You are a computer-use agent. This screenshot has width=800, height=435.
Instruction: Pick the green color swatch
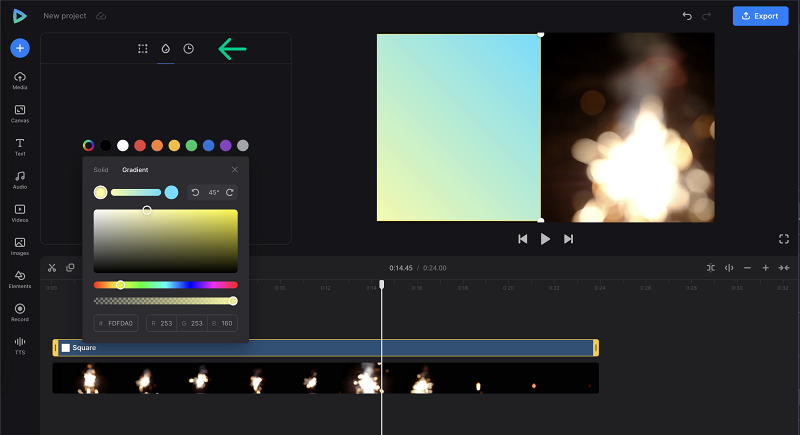191,145
